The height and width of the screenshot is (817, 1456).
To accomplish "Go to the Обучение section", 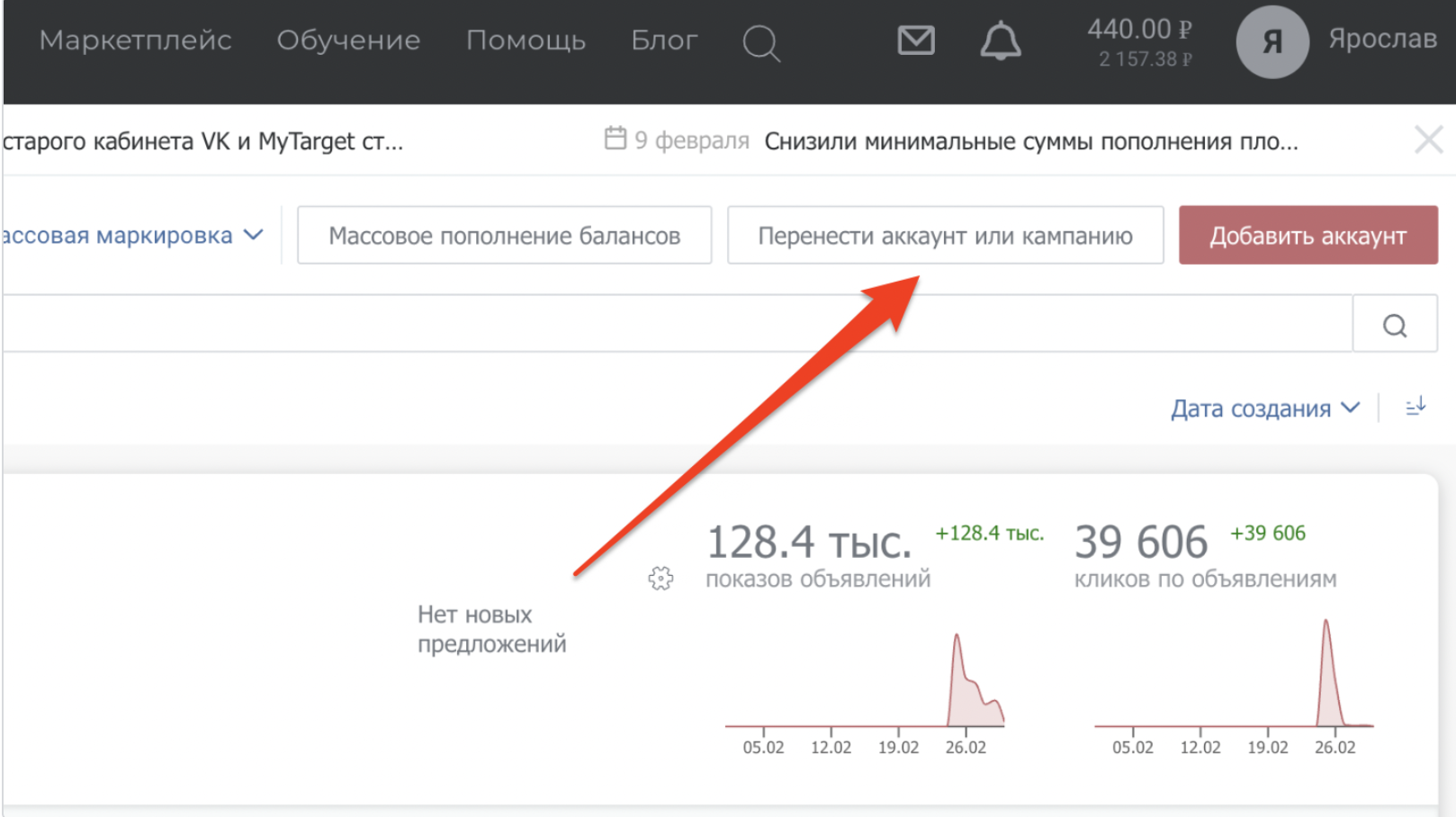I will (348, 40).
